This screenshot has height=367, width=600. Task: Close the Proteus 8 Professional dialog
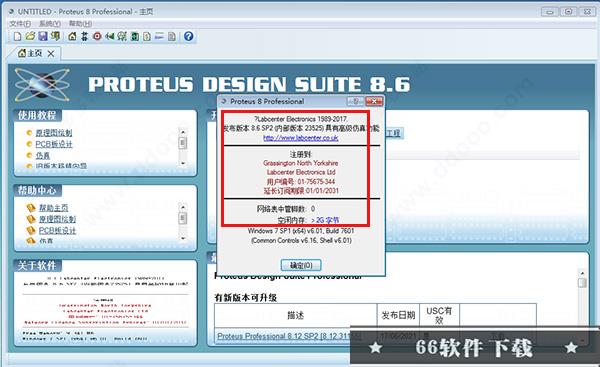point(374,101)
